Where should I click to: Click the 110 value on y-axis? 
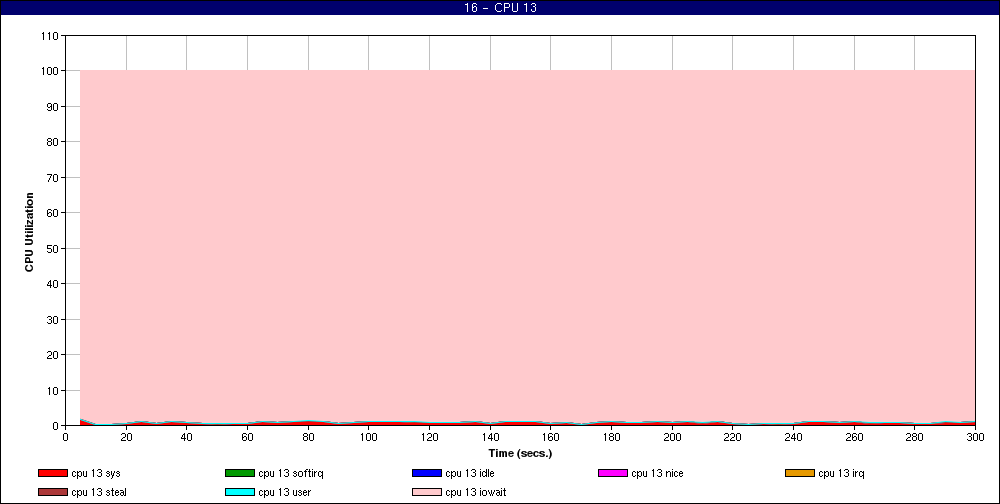(51, 36)
